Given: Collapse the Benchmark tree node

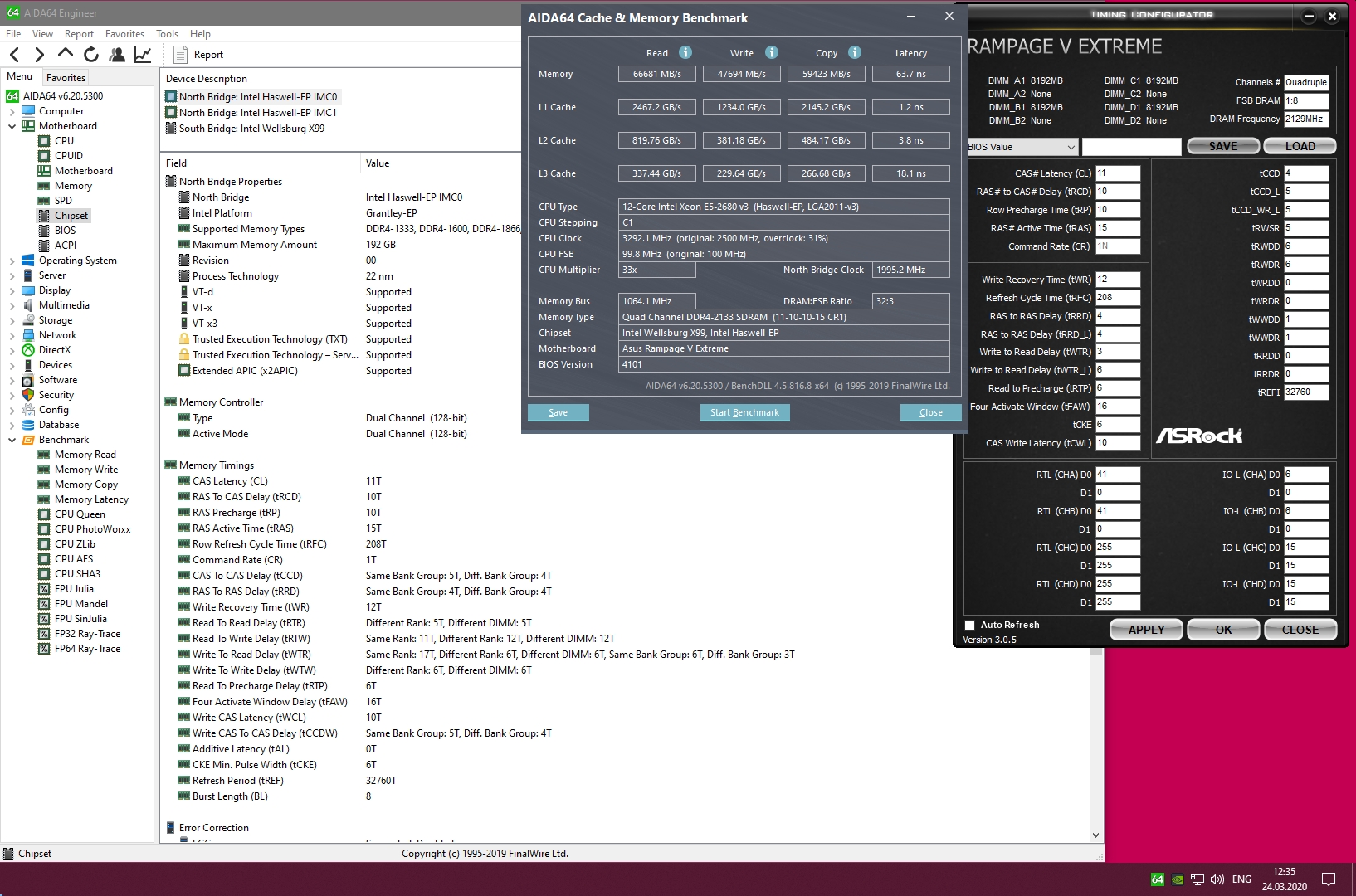Looking at the screenshot, I should (12, 440).
